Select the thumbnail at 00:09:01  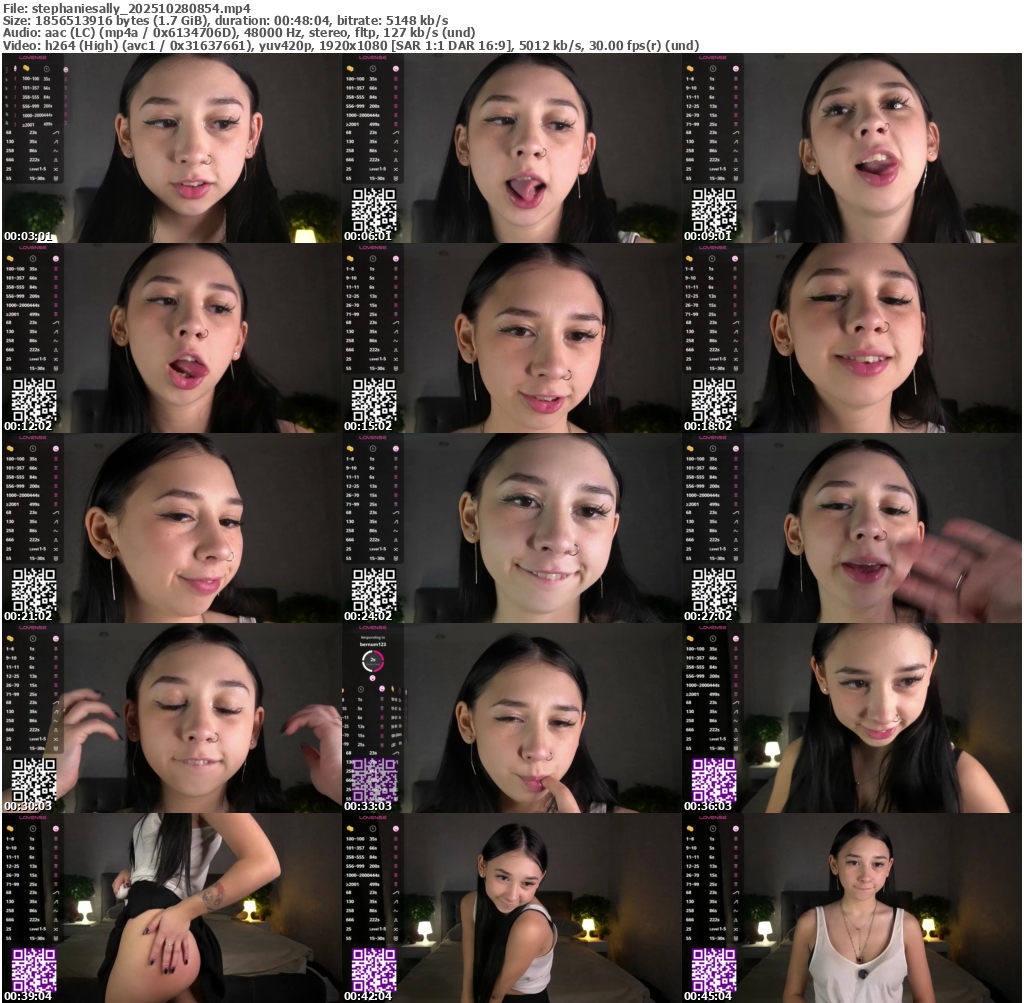click(852, 148)
